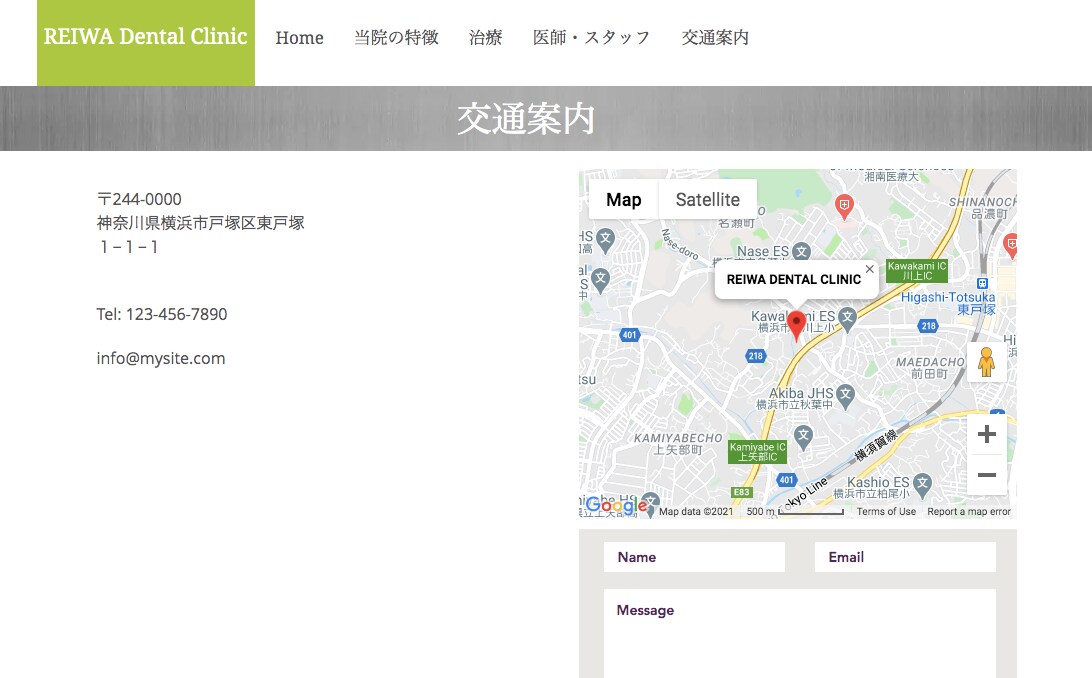Click the address 神奈川県横浜市戸塚区東戸塚
Screen dimensions: 1092x678
tap(201, 223)
